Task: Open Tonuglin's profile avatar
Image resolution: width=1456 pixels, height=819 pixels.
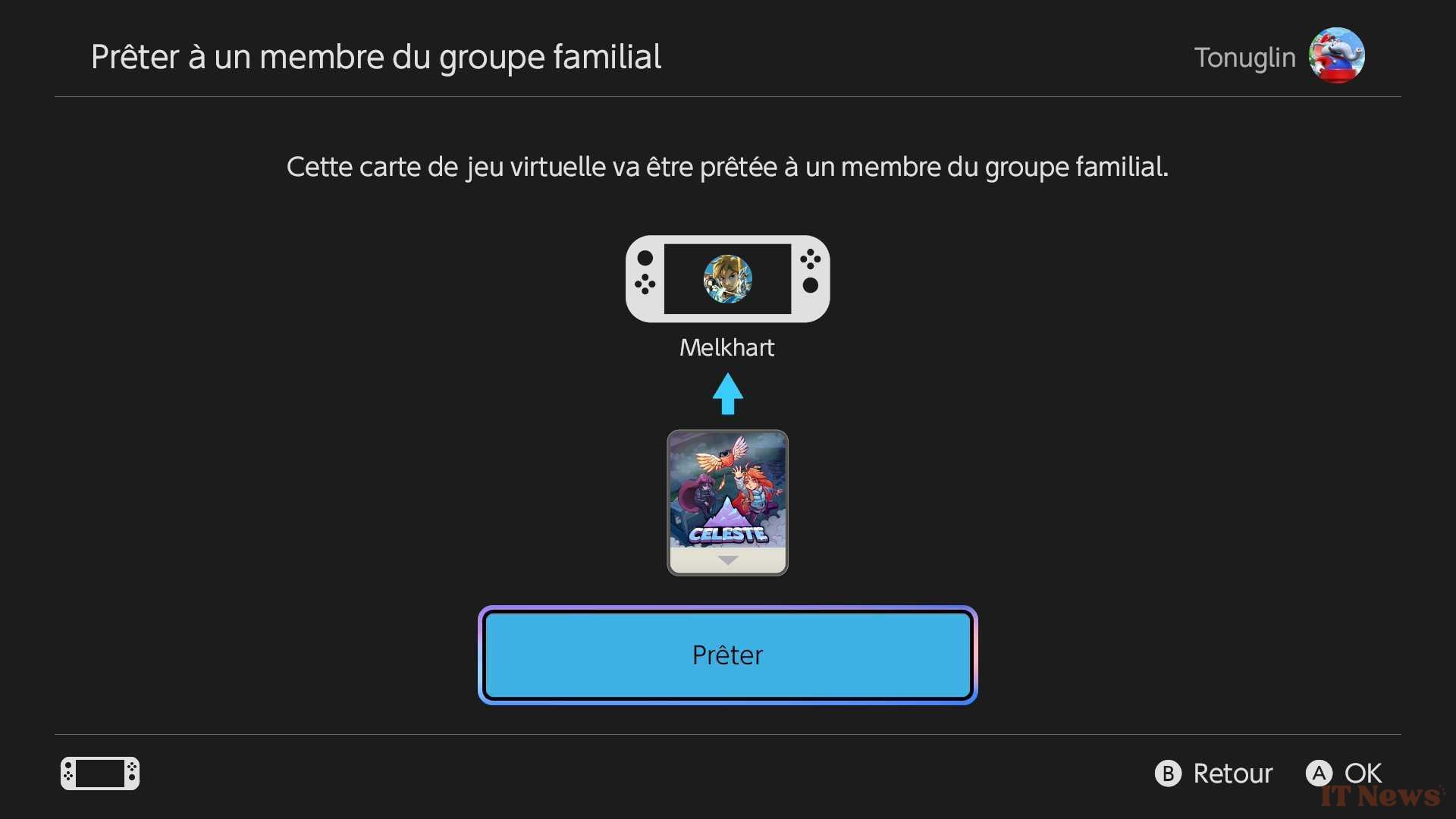Action: click(1337, 55)
